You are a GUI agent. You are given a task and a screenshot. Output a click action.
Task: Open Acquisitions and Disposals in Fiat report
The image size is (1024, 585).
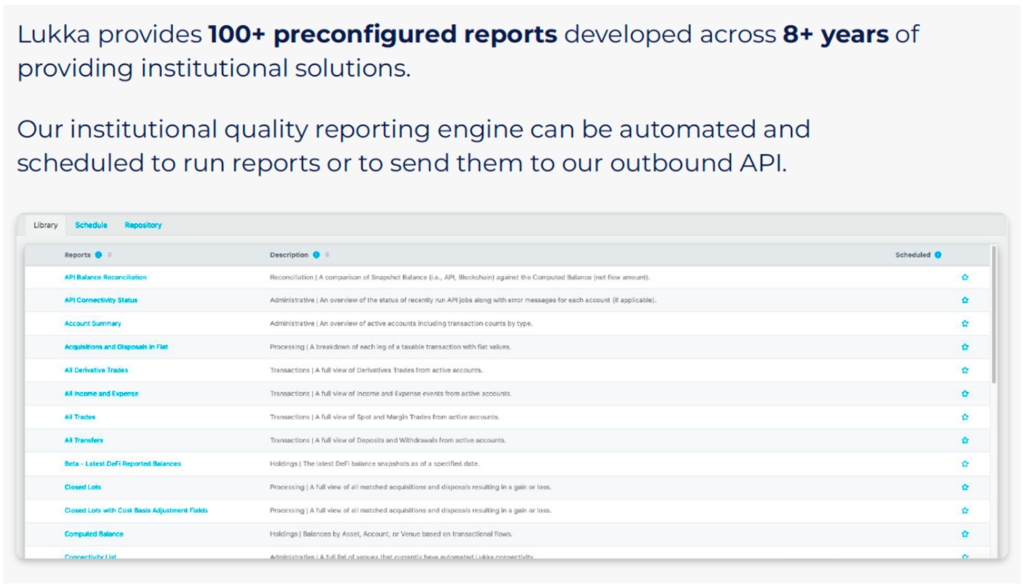point(116,347)
